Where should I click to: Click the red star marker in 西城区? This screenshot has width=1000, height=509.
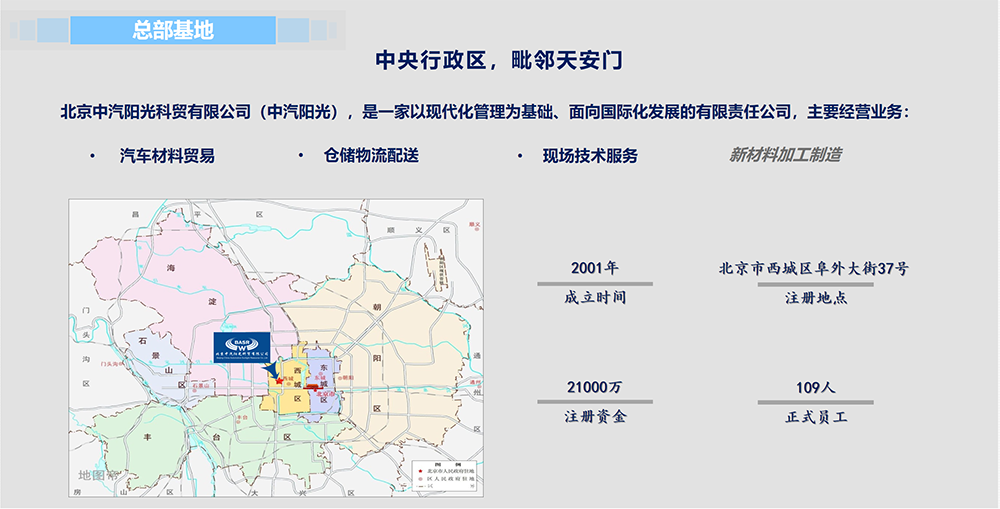[x=279, y=381]
